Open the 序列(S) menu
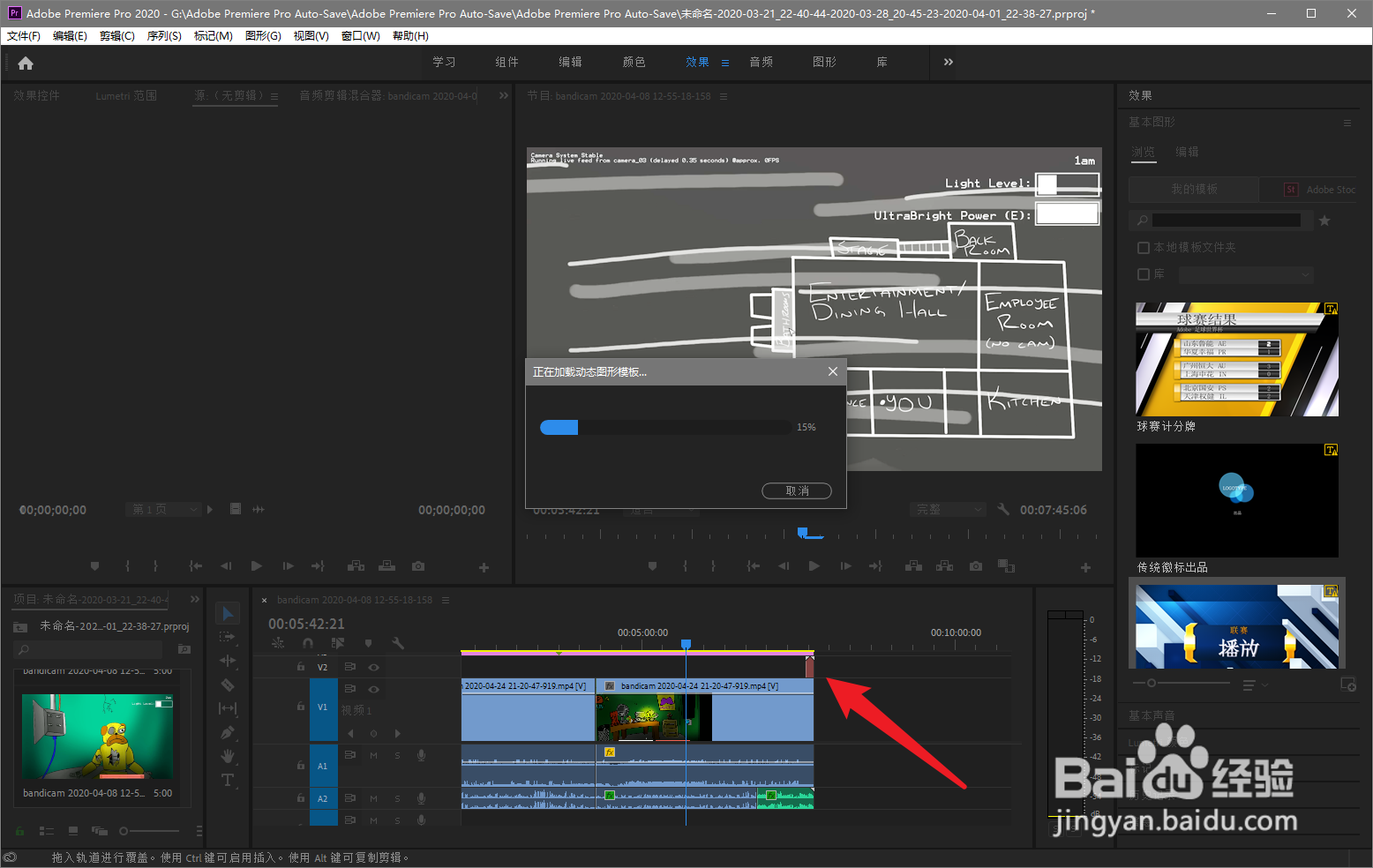 pyautogui.click(x=164, y=36)
